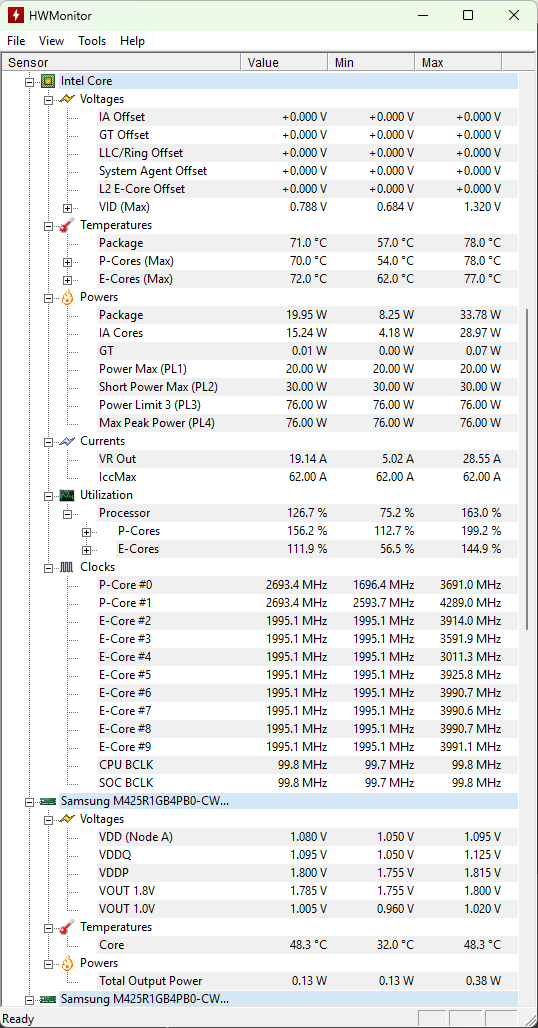Collapse the Processor utilization node

[67, 514]
